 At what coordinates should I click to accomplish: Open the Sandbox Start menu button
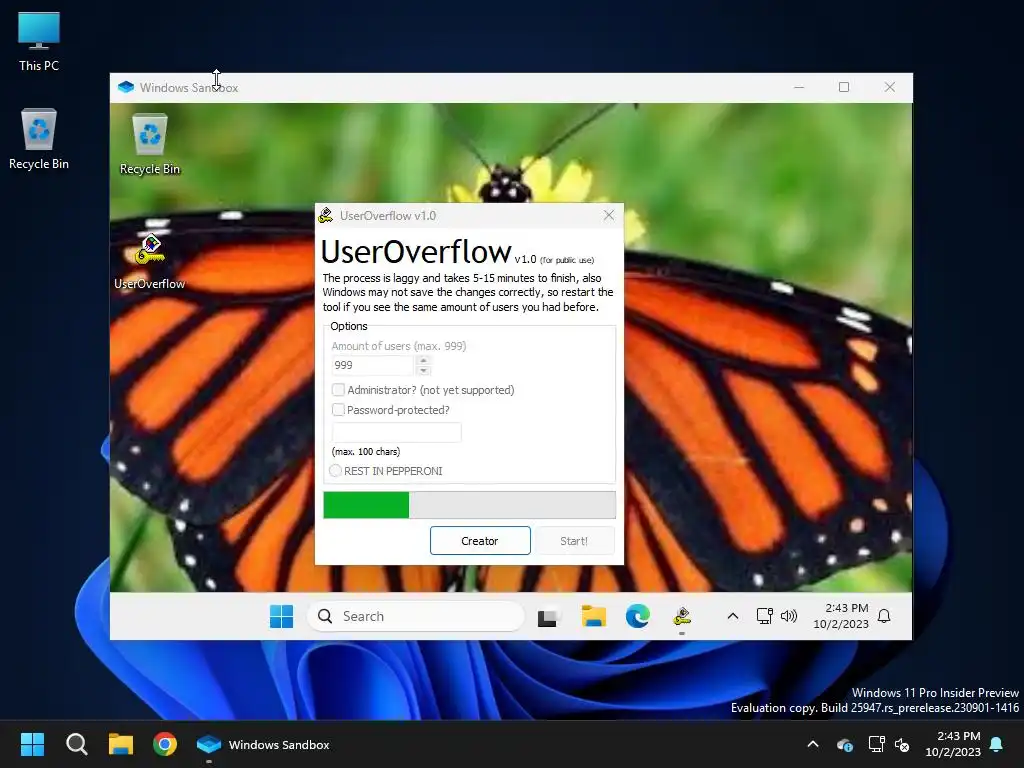281,616
